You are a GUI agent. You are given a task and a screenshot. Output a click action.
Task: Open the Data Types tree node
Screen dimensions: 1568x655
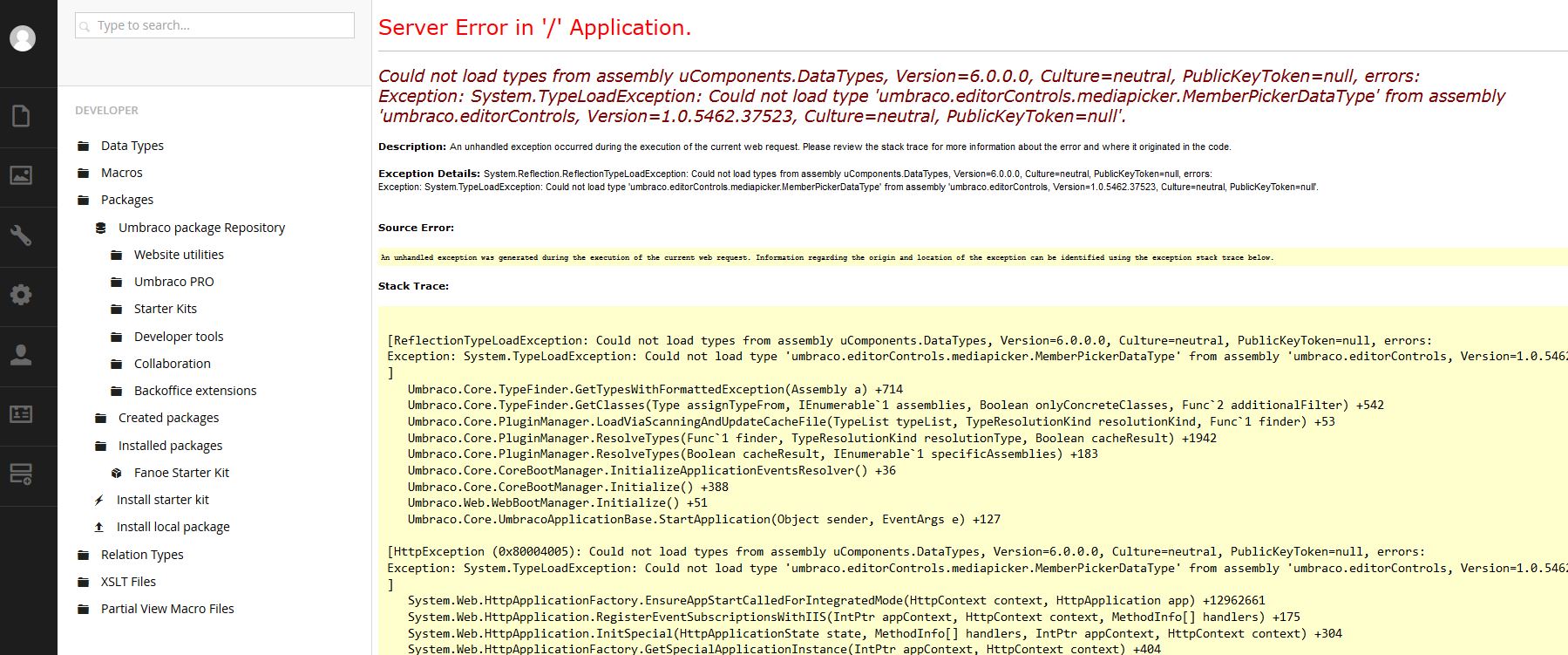tap(132, 146)
